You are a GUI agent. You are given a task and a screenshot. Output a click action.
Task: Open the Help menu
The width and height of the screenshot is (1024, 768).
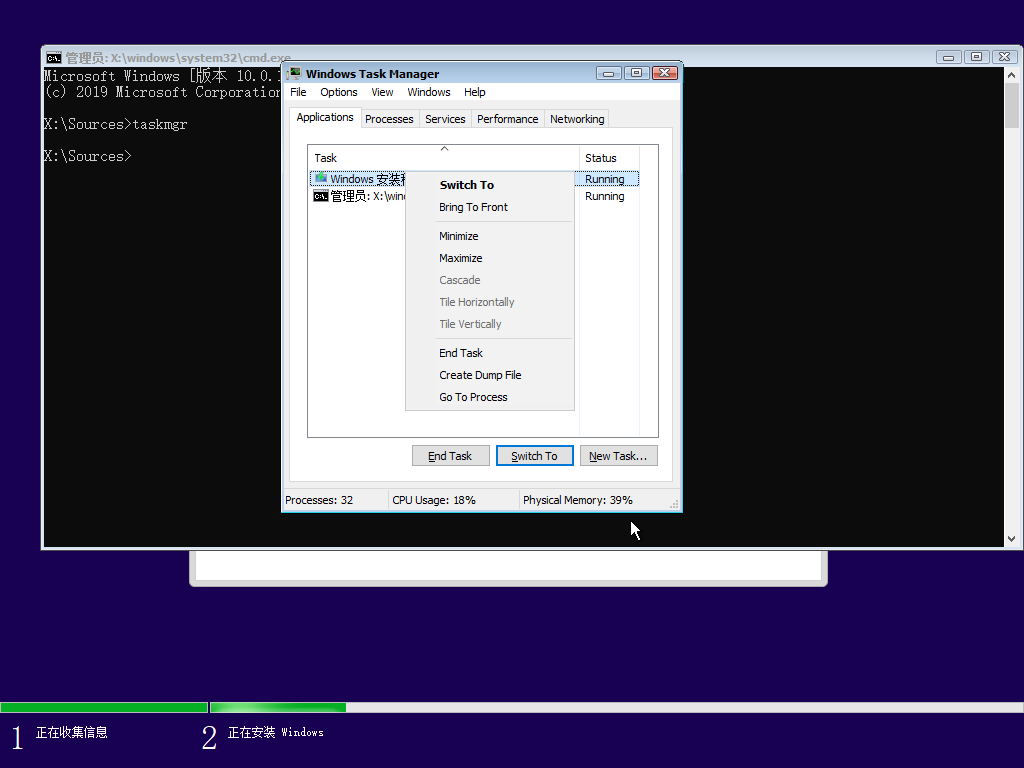point(475,92)
